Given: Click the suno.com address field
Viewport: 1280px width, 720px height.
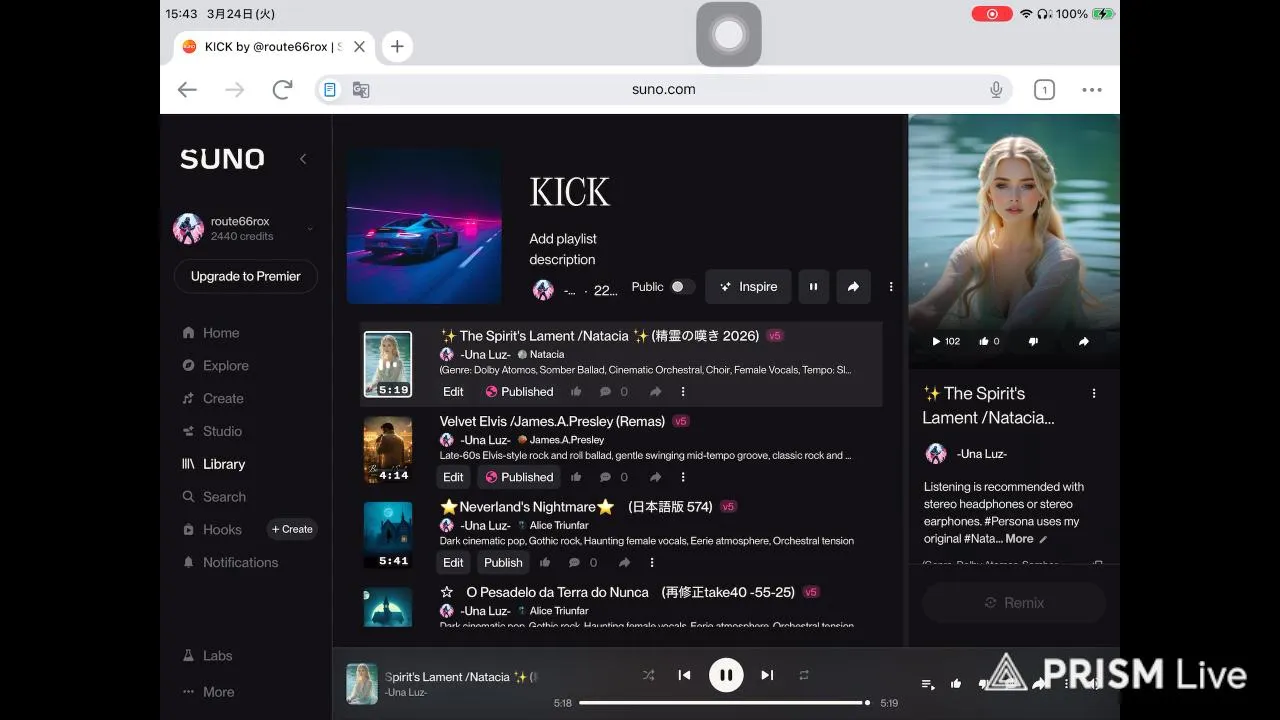Looking at the screenshot, I should [x=663, y=90].
